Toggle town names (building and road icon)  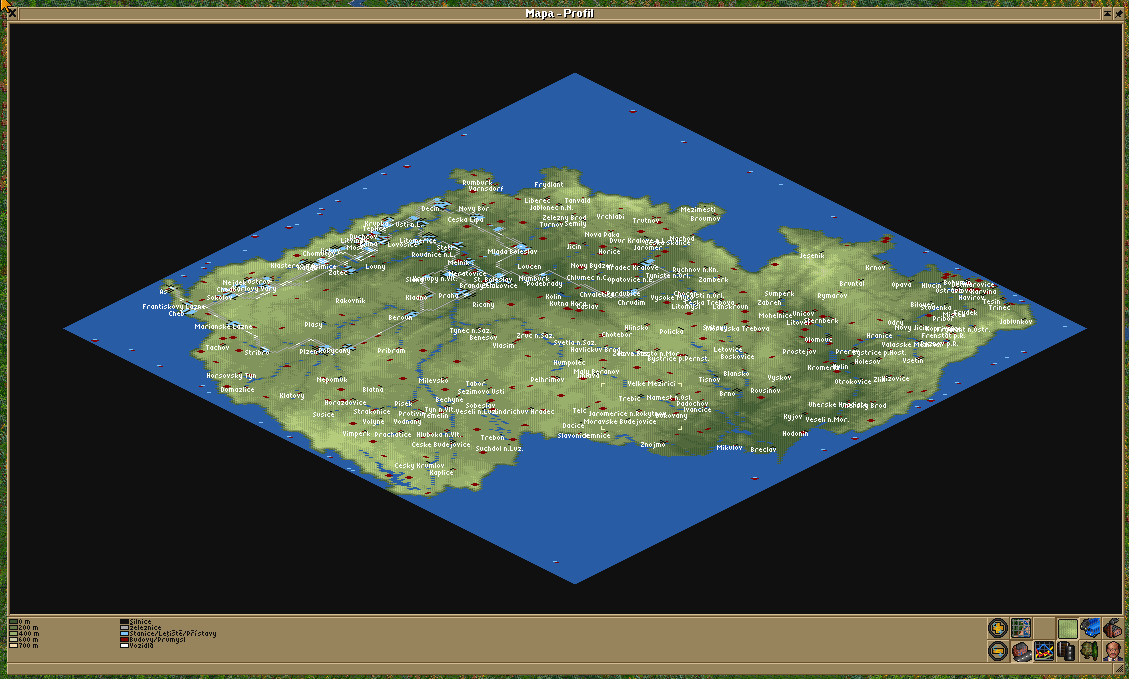pos(1021,651)
